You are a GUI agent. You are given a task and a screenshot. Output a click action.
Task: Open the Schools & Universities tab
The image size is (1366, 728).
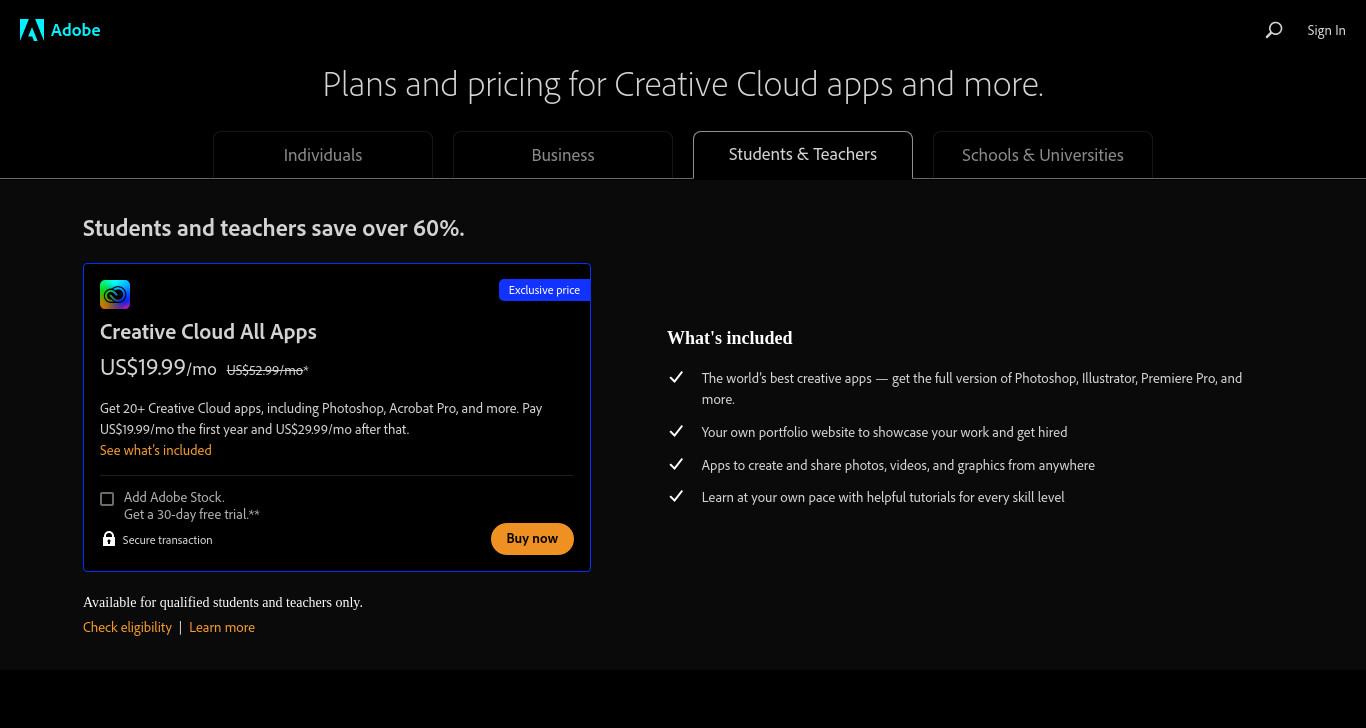tap(1043, 155)
